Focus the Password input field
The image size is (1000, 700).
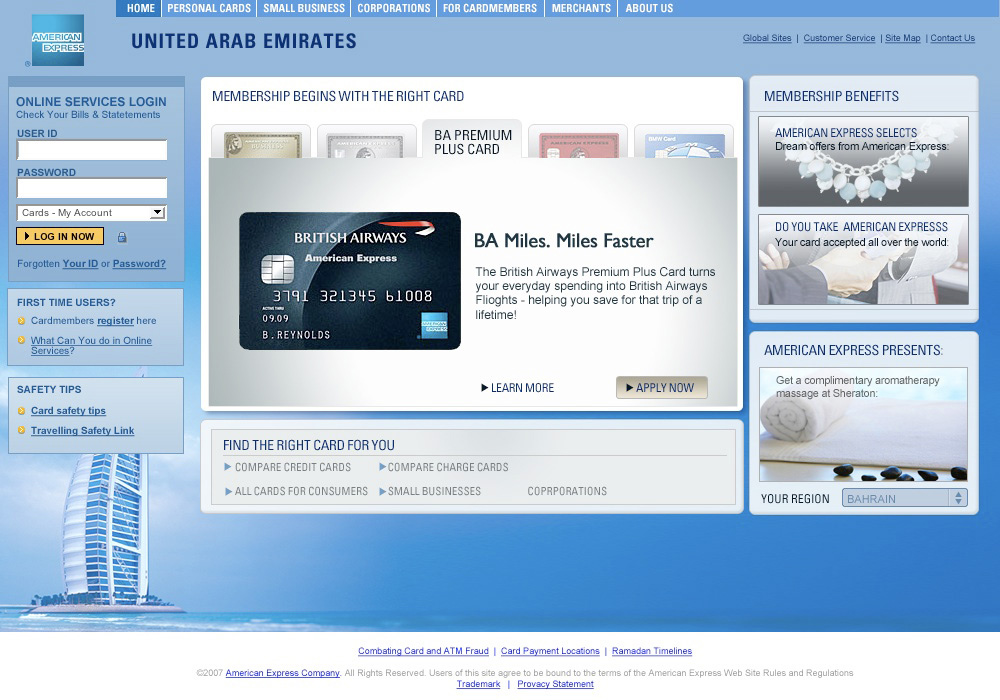tap(92, 188)
